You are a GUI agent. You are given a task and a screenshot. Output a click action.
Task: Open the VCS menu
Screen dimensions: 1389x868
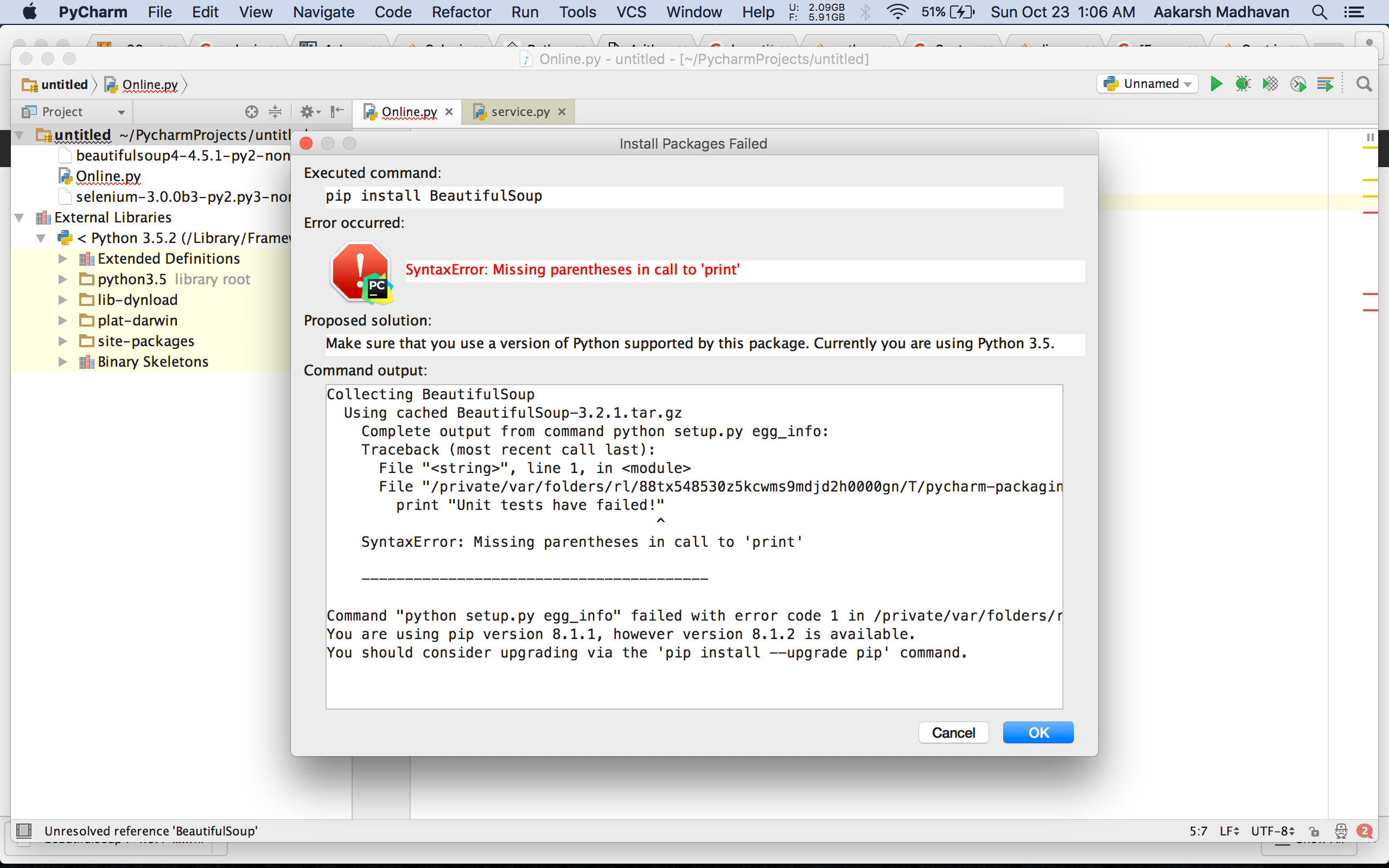[631, 12]
